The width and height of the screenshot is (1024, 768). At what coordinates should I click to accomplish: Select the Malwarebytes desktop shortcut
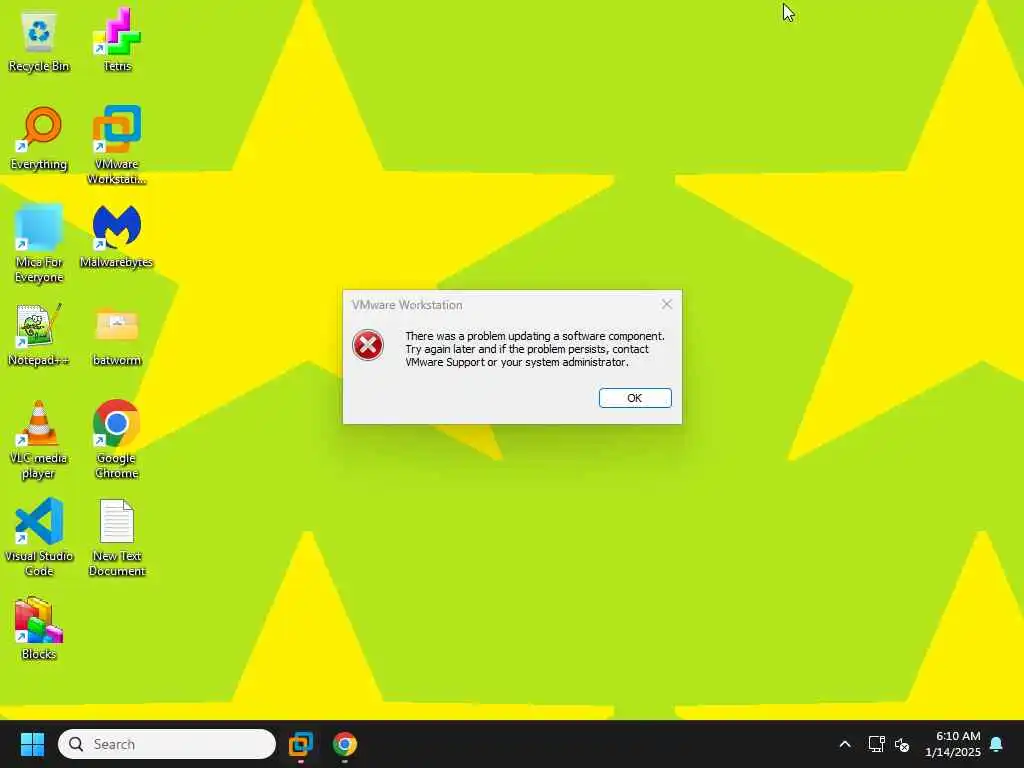coord(117,236)
